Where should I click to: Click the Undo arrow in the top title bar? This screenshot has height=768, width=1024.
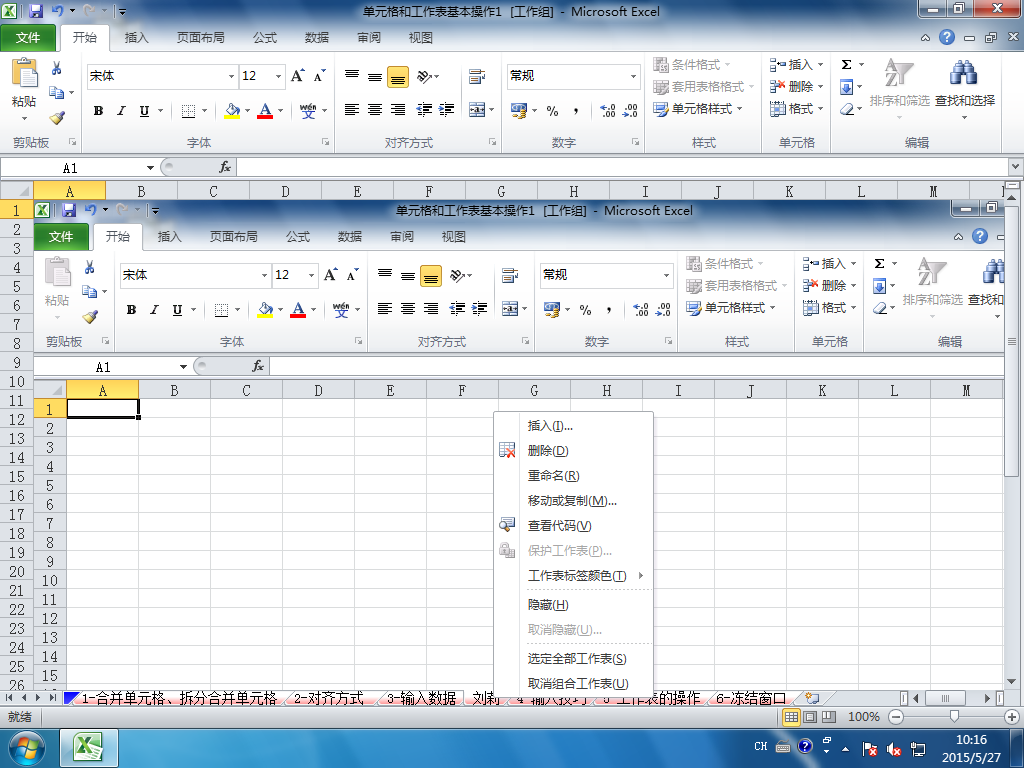coord(57,11)
